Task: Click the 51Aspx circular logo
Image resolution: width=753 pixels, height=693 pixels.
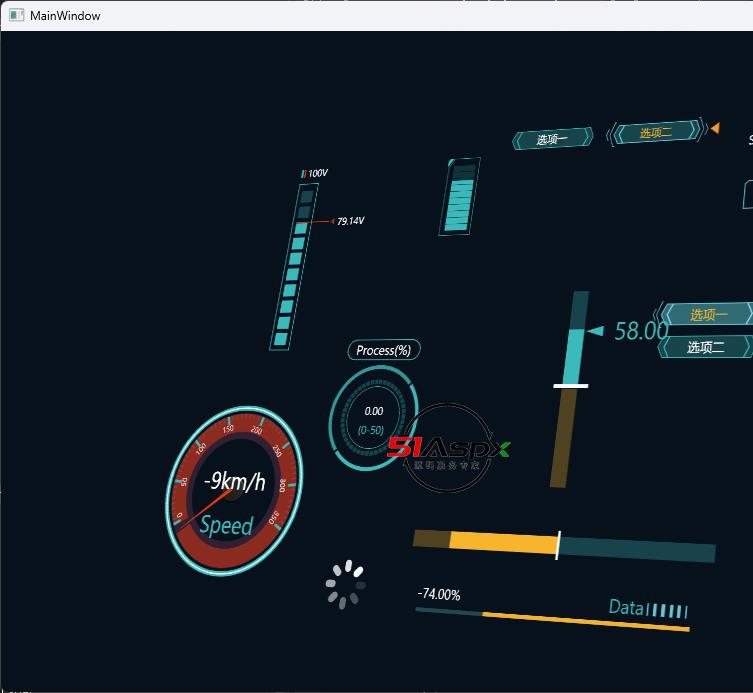Action: pyautogui.click(x=449, y=448)
